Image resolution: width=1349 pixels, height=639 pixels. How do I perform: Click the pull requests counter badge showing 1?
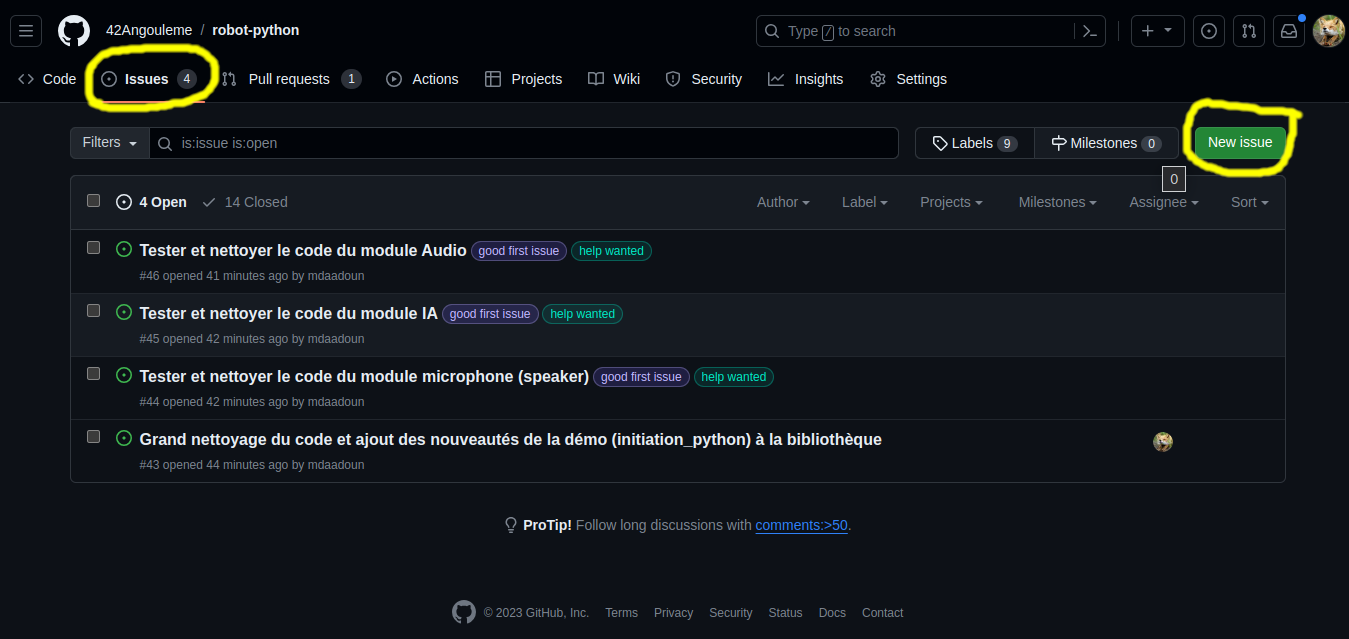(x=351, y=79)
